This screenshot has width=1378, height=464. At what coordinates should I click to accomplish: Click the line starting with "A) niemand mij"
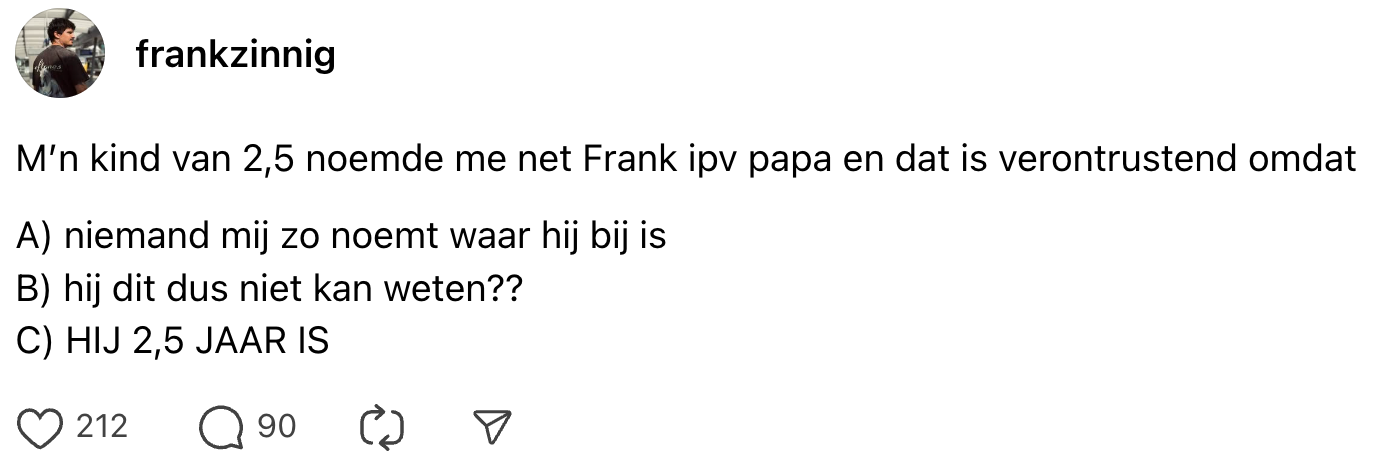tap(342, 237)
